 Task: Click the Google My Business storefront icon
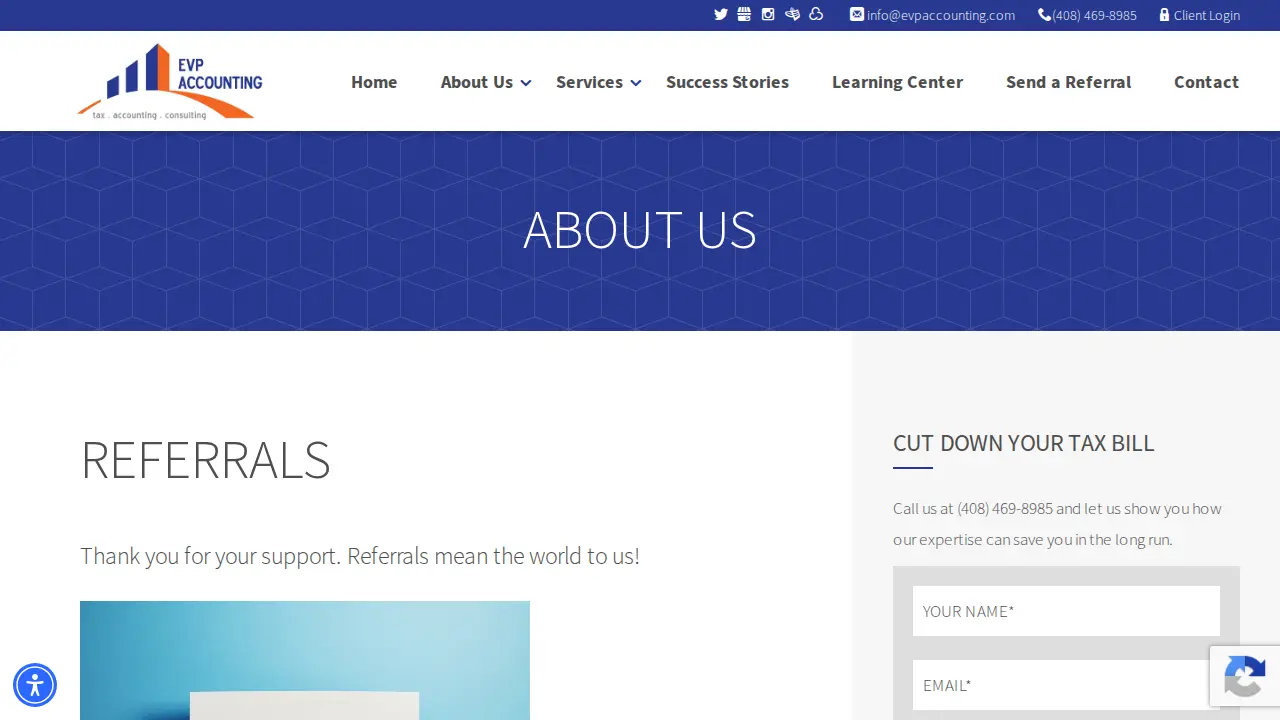click(744, 15)
